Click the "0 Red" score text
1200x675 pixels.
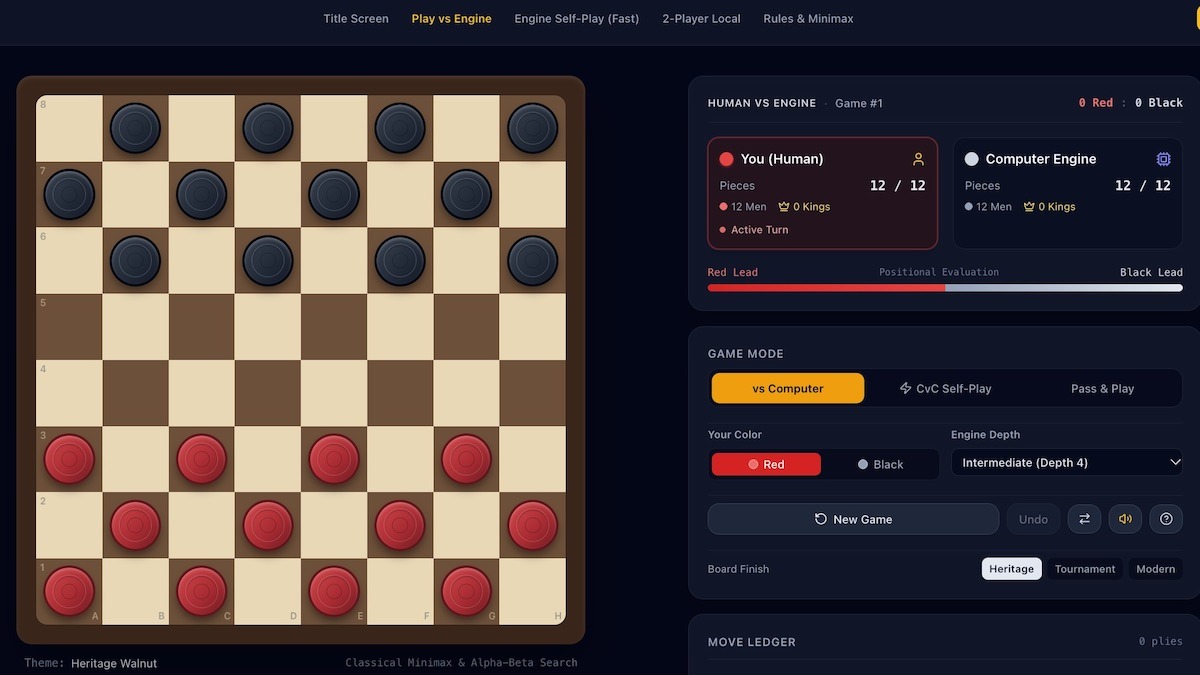[x=1096, y=103]
